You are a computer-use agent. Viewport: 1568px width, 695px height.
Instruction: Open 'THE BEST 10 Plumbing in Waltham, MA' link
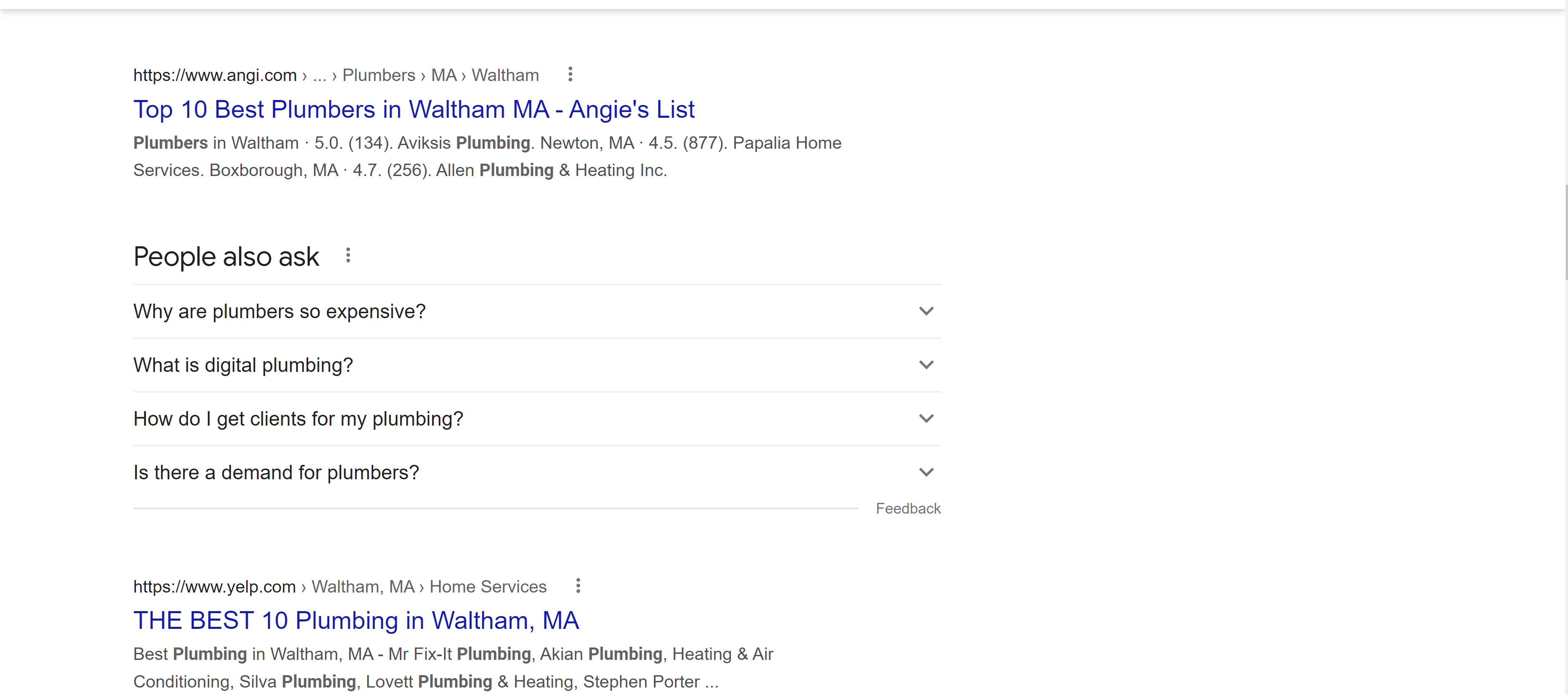pyautogui.click(x=356, y=621)
